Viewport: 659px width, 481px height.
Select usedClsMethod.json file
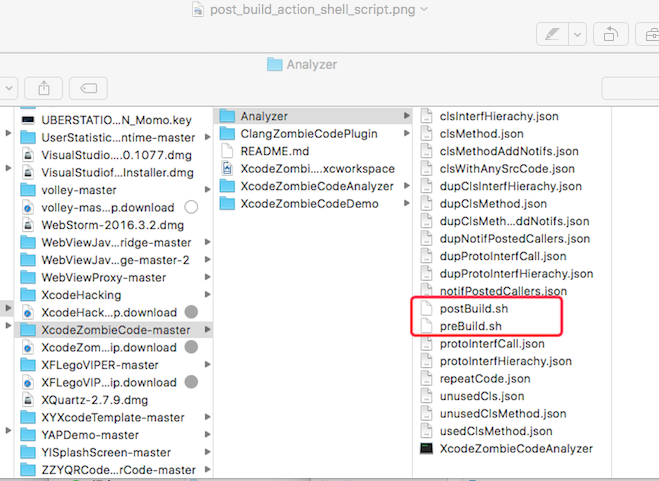pos(496,431)
